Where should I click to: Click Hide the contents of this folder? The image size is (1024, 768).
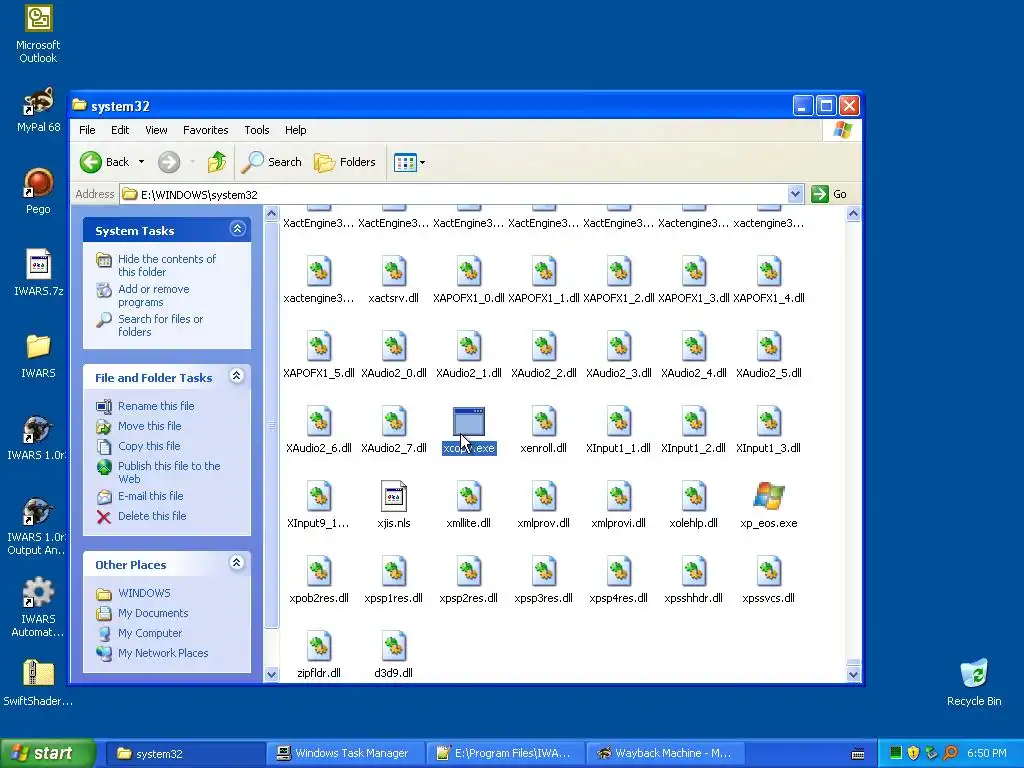(x=167, y=265)
